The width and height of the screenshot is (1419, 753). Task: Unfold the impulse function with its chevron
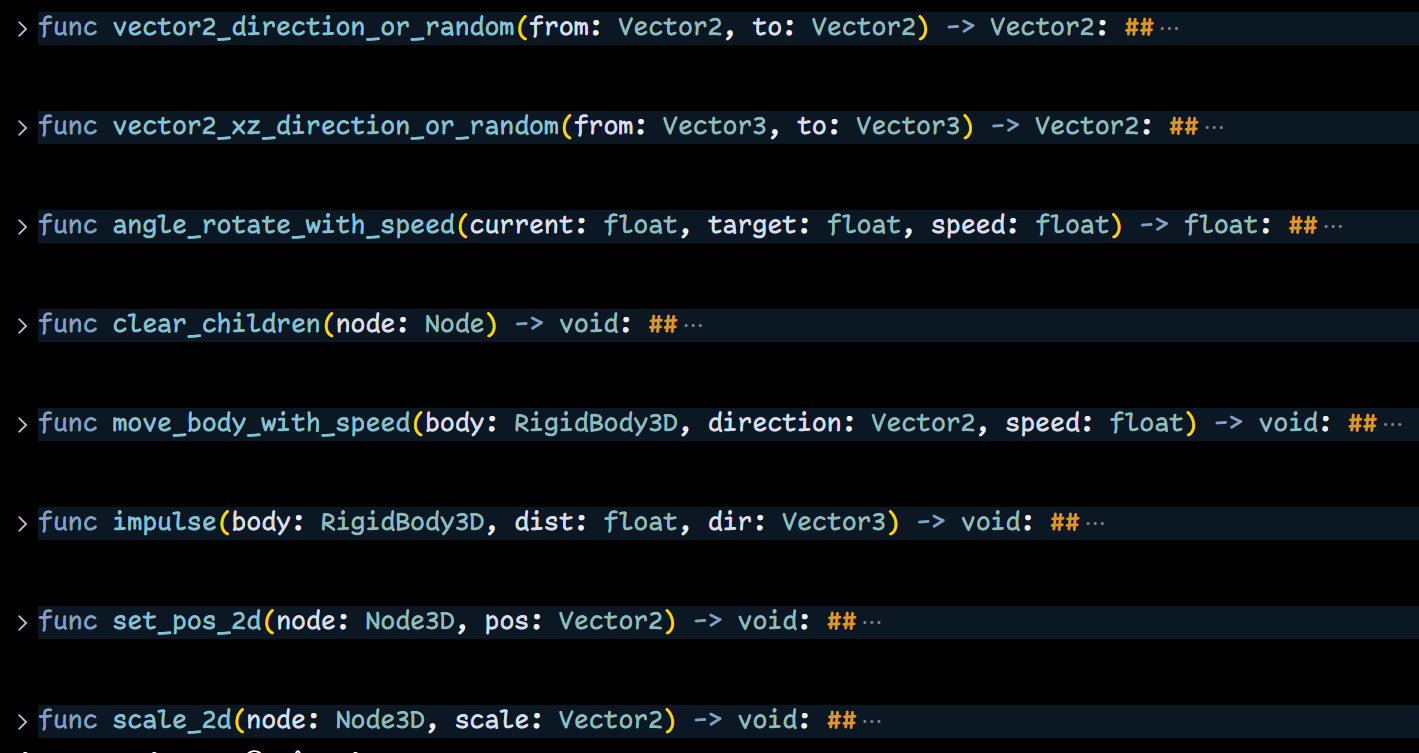tap(22, 523)
